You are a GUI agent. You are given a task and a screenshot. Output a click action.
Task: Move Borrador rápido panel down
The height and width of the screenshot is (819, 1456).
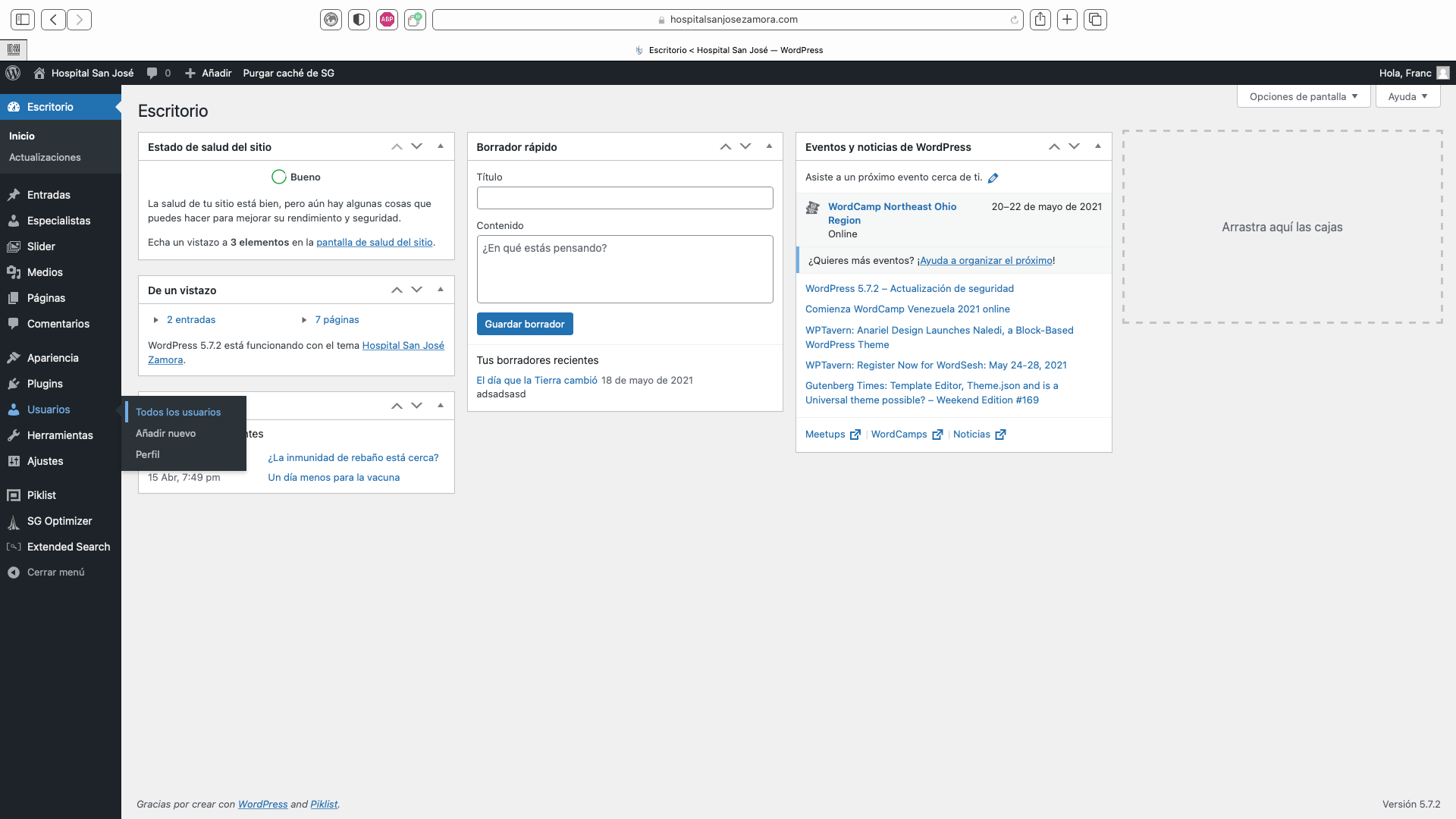(745, 146)
